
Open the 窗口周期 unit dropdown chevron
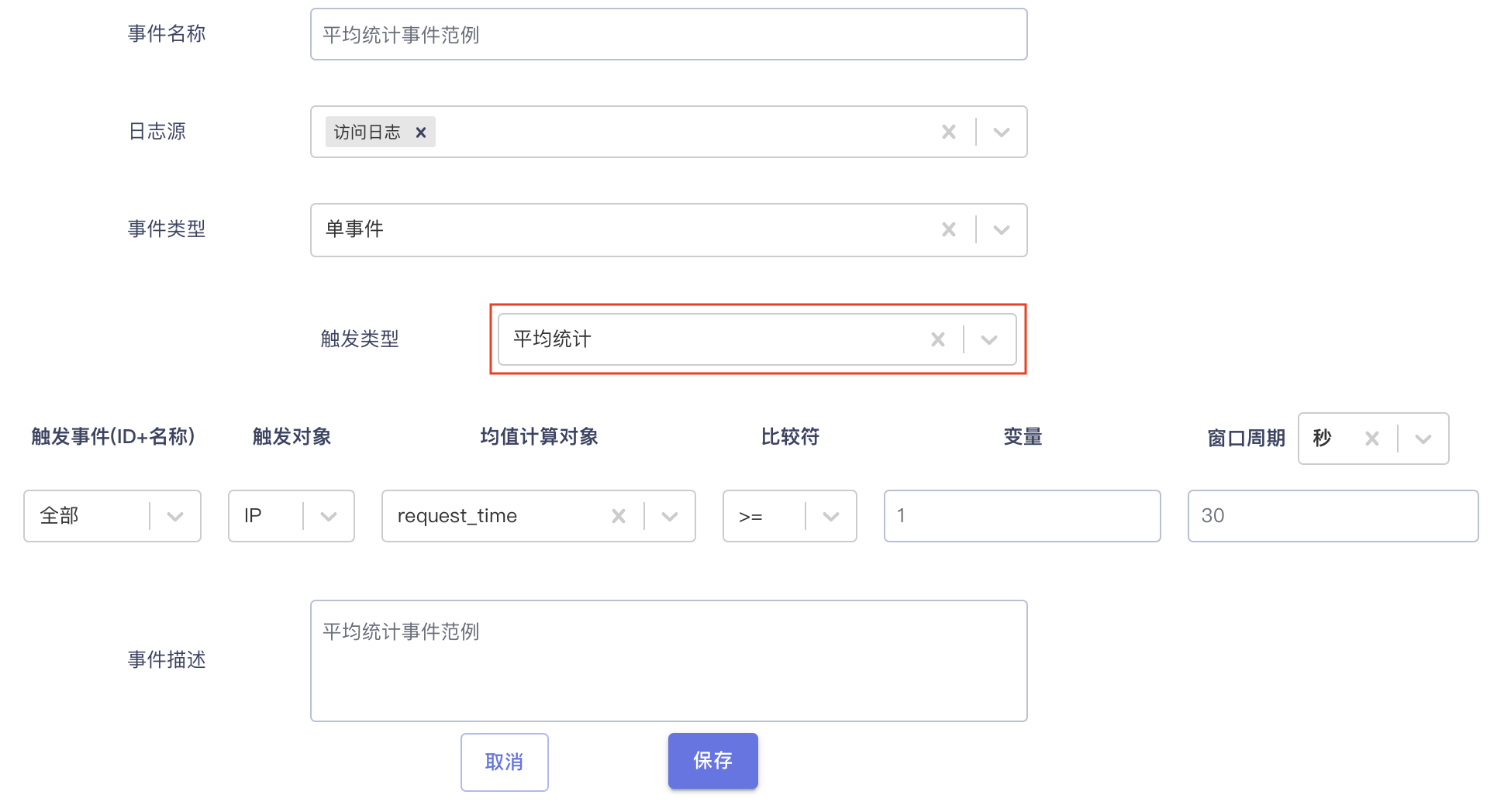click(x=1423, y=439)
